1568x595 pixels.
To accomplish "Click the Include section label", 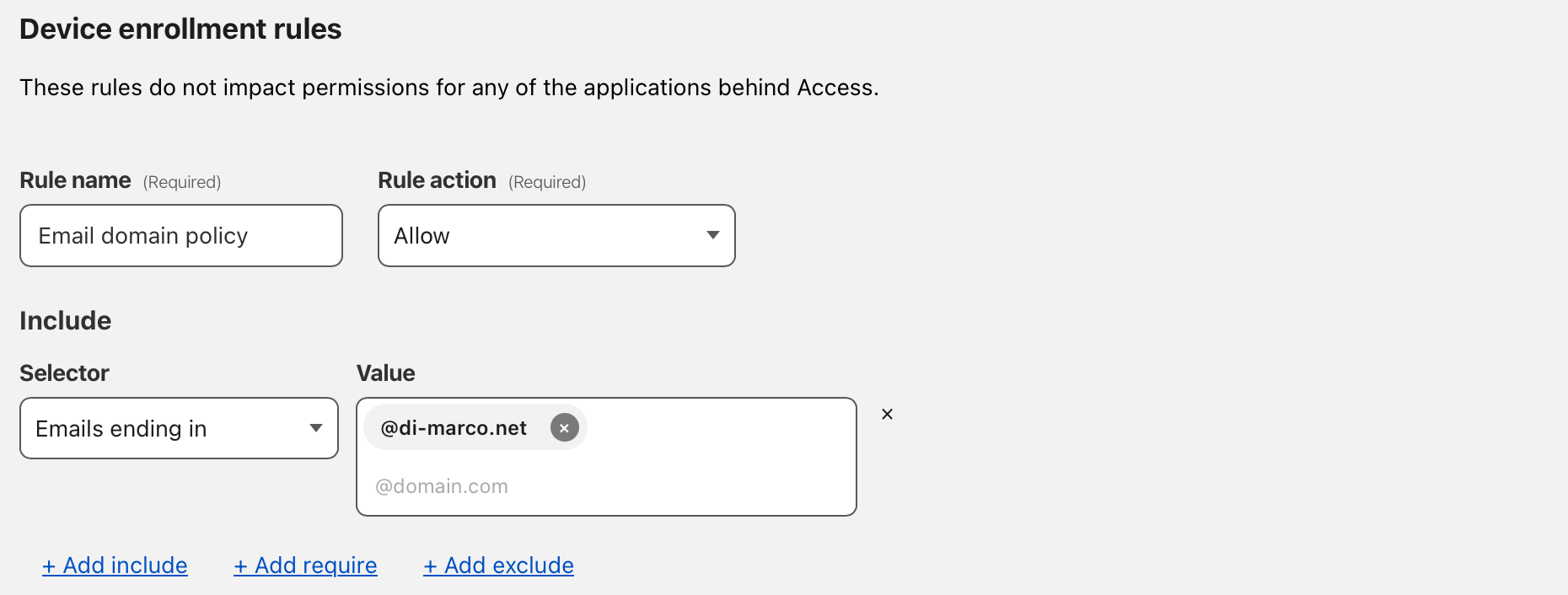I will (x=65, y=320).
